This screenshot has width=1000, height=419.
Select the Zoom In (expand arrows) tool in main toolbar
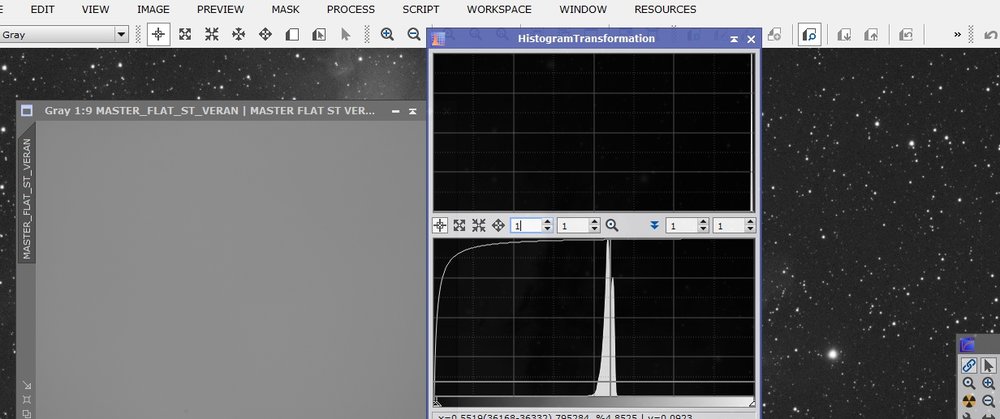click(x=185, y=34)
